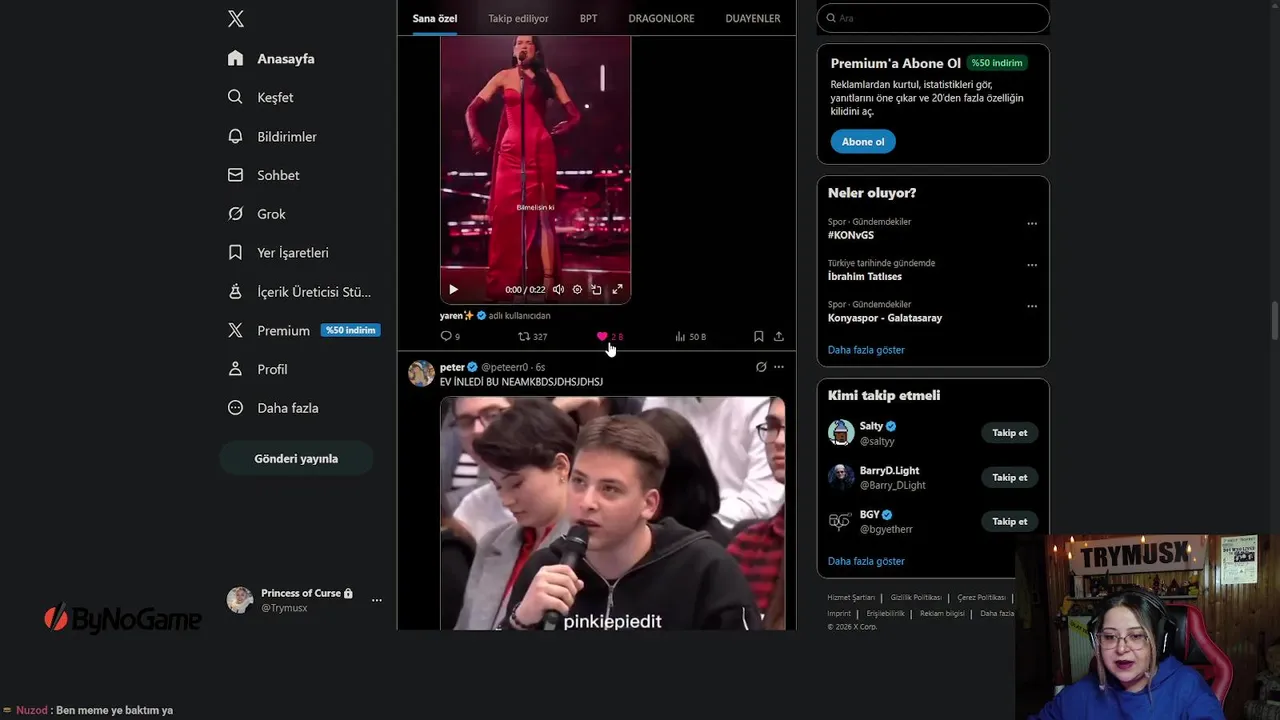Ask Grok about peter's post
Screen dimensions: 1280x720
point(761,367)
